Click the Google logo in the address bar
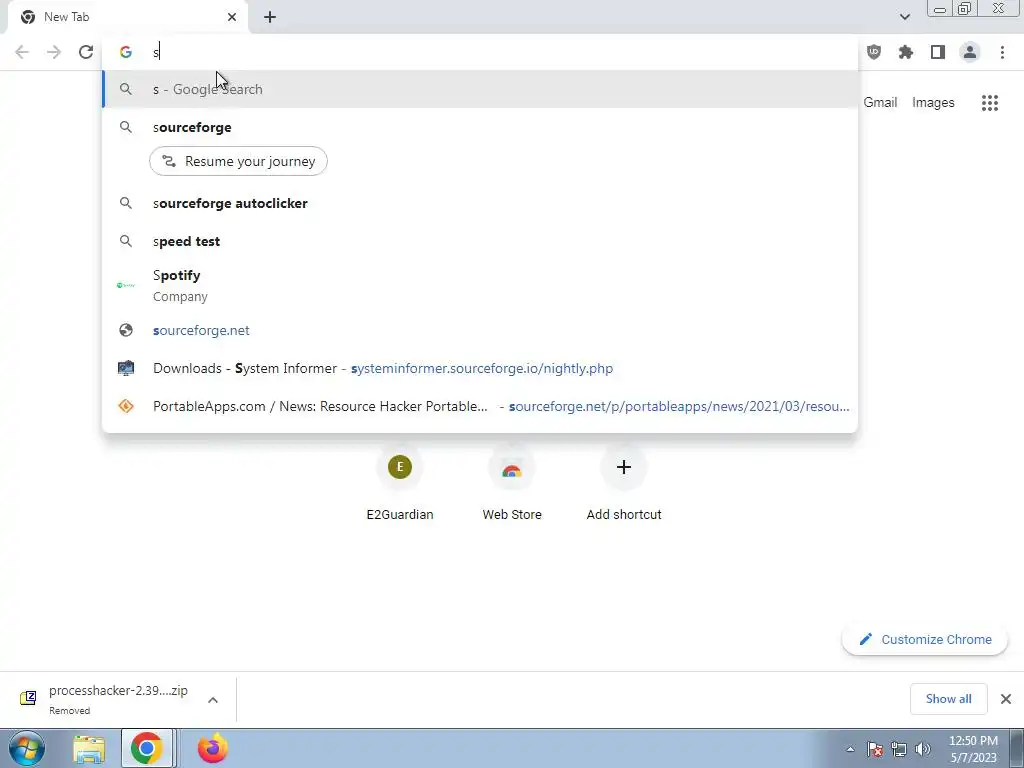Viewport: 1024px width, 768px height. [x=125, y=52]
